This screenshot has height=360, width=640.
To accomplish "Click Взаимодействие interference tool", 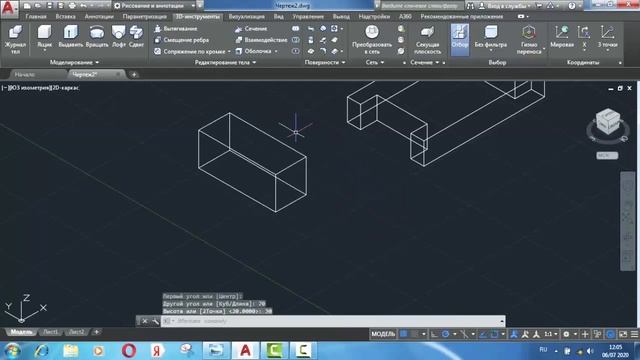I will pos(261,40).
